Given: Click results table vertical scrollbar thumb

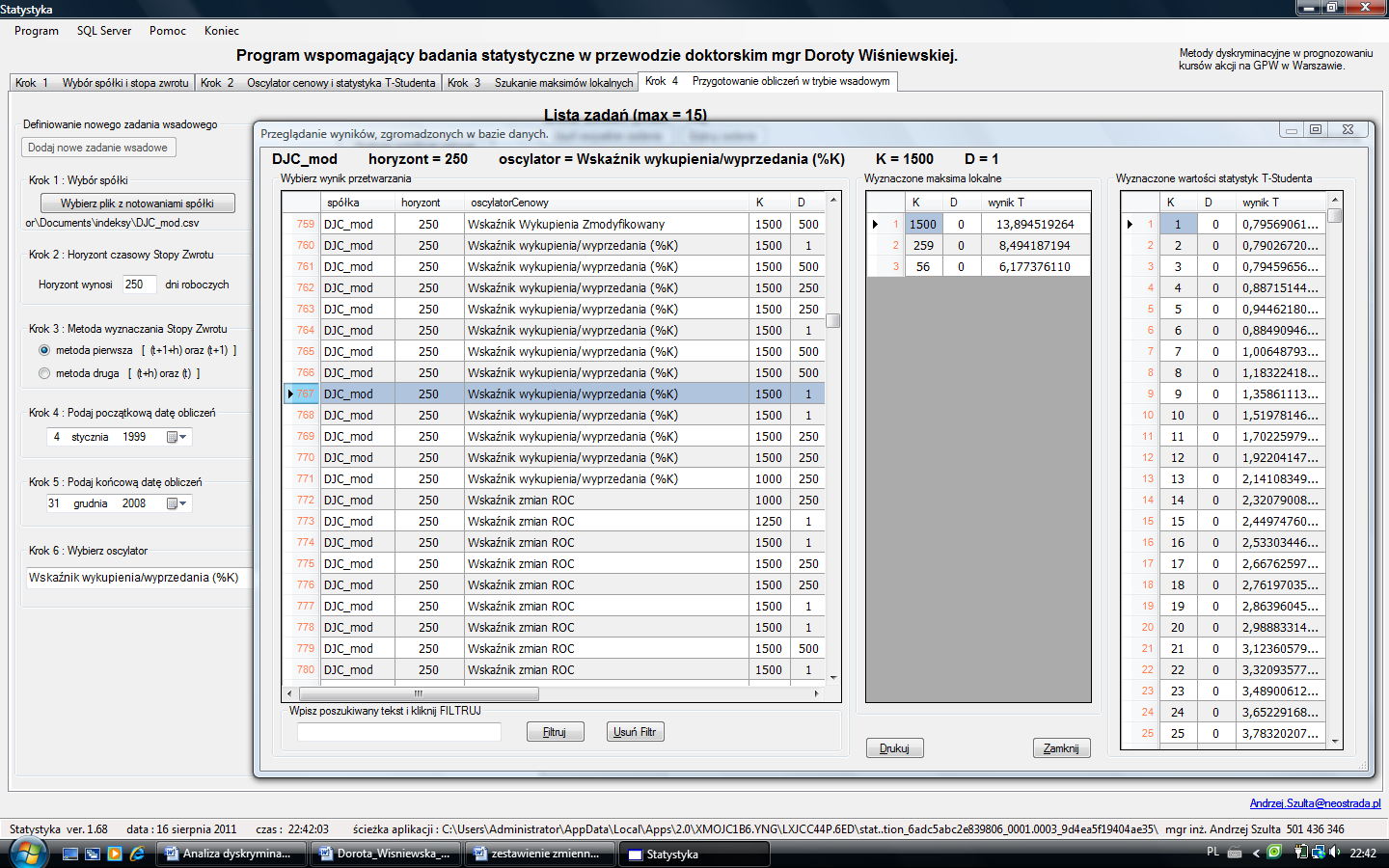Looking at the screenshot, I should 833,320.
